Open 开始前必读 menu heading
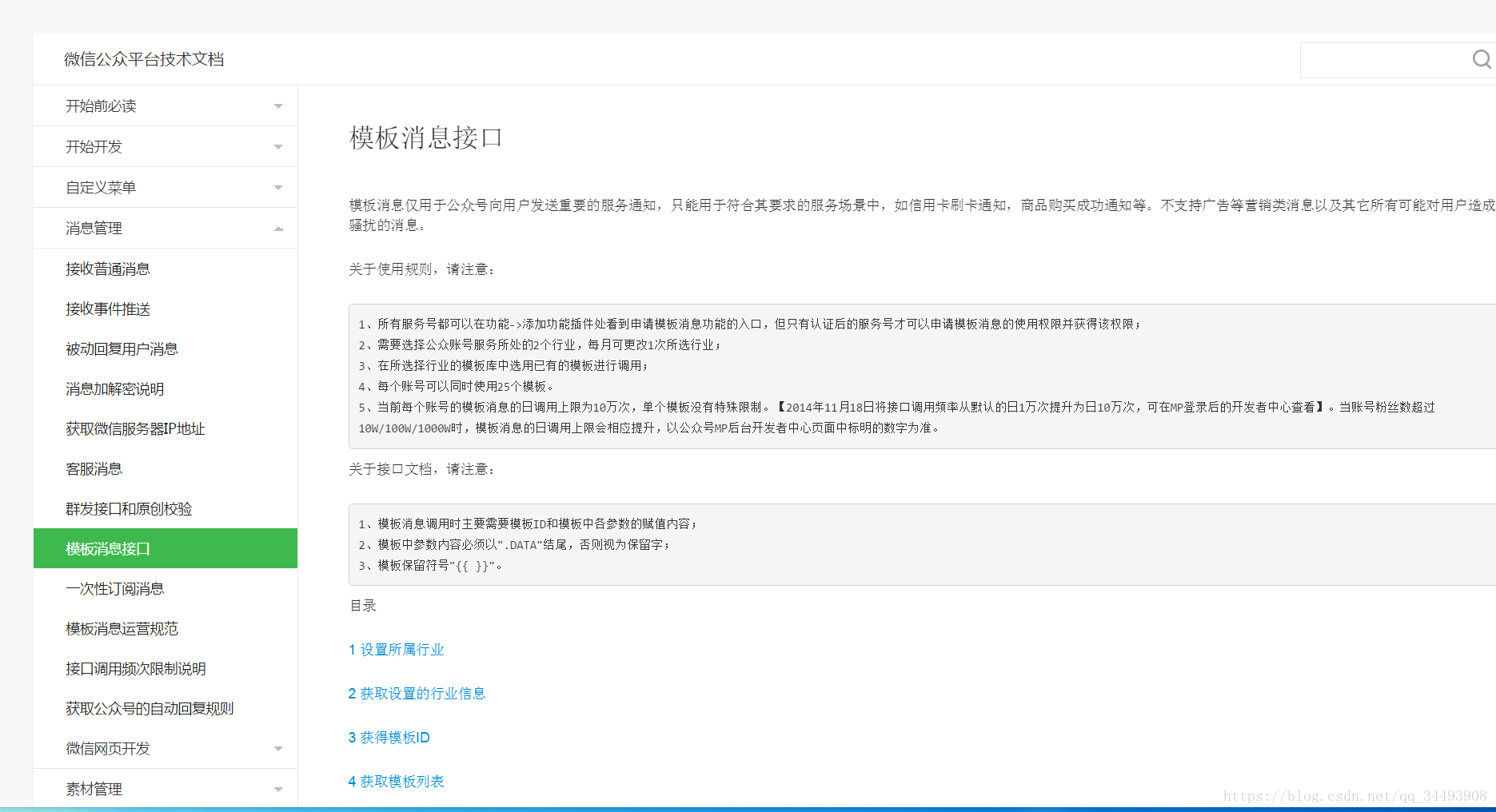 101,106
